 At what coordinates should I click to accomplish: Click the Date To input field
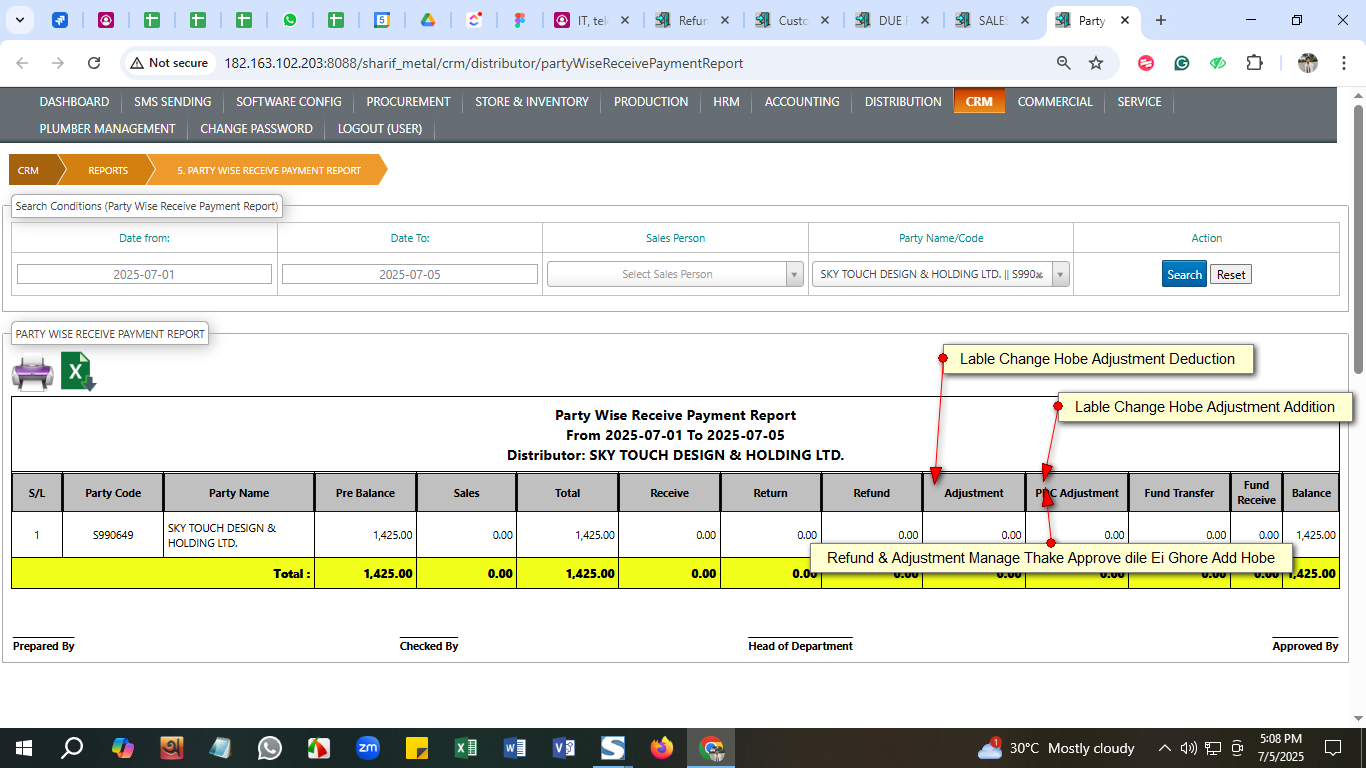[409, 274]
